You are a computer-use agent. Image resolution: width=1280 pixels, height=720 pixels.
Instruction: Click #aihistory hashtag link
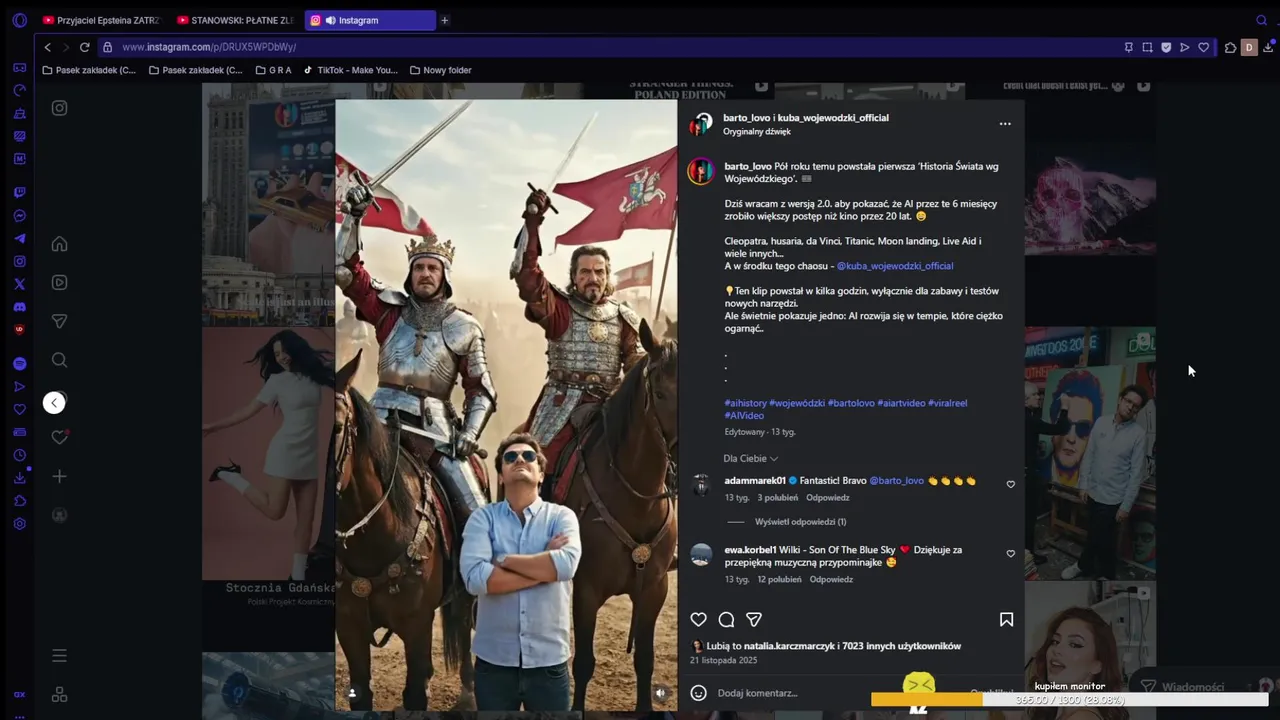click(x=746, y=403)
